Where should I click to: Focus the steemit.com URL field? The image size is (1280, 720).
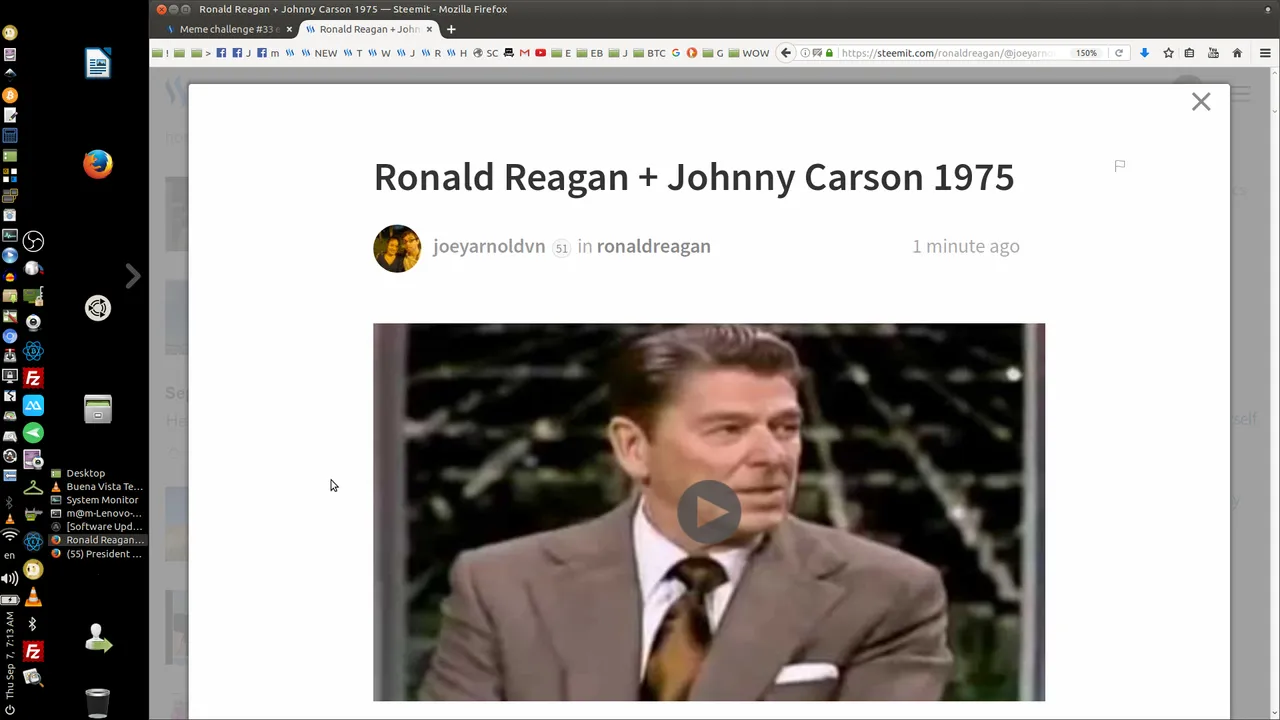coord(945,53)
